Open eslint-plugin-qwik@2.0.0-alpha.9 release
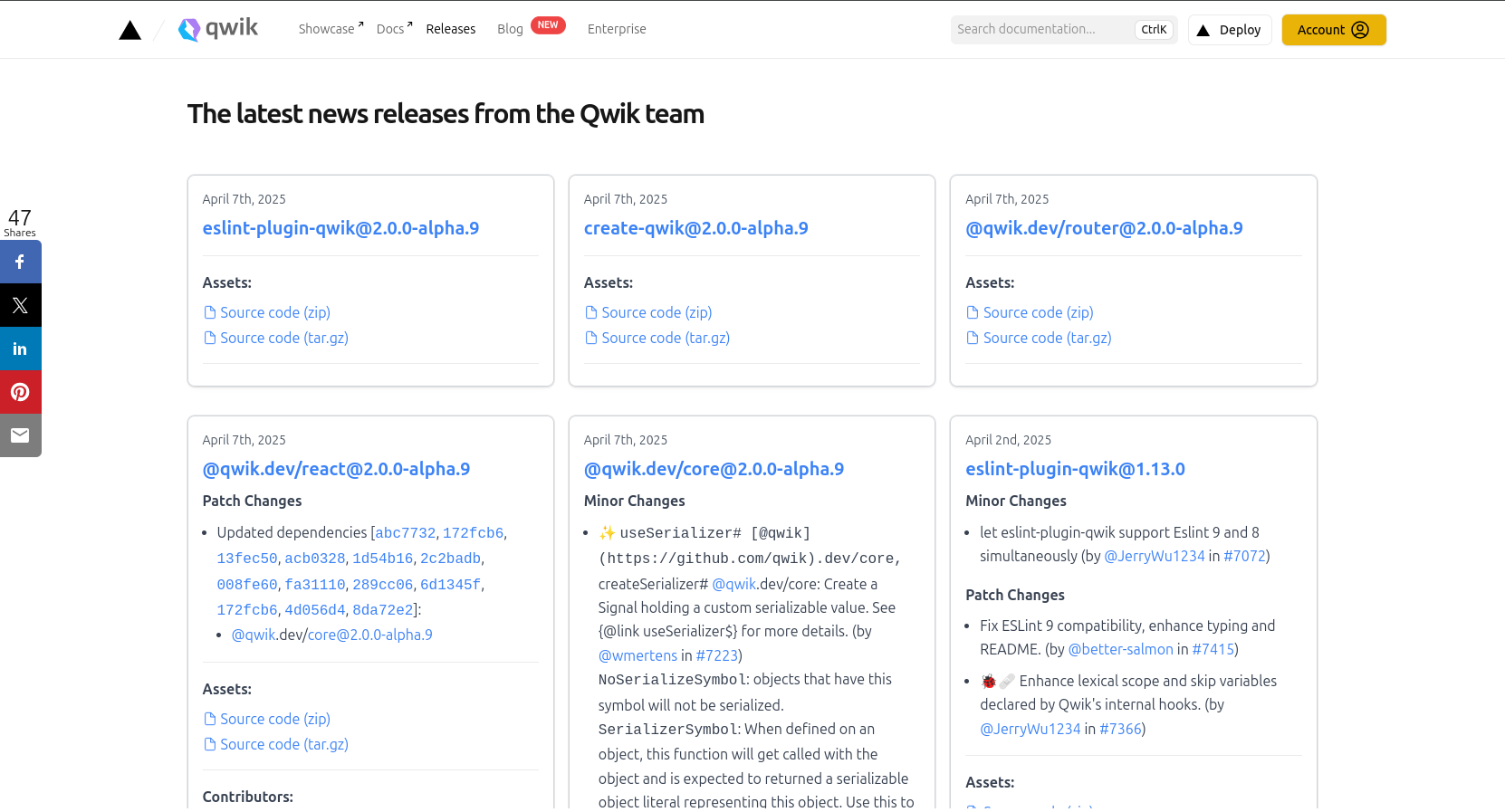 pos(340,228)
